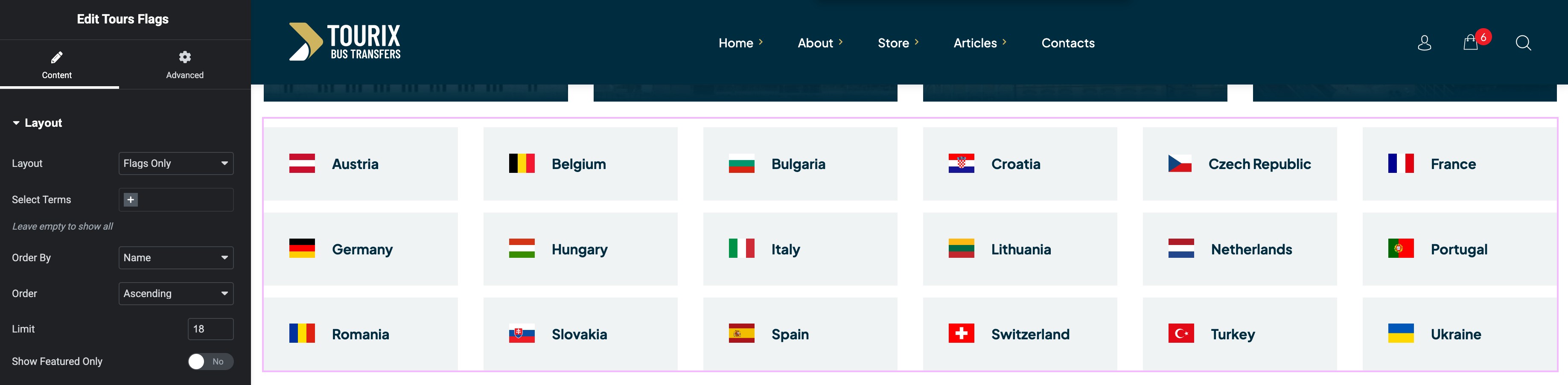Click the Contacts navigation link
The height and width of the screenshot is (385, 1568).
tap(1068, 43)
